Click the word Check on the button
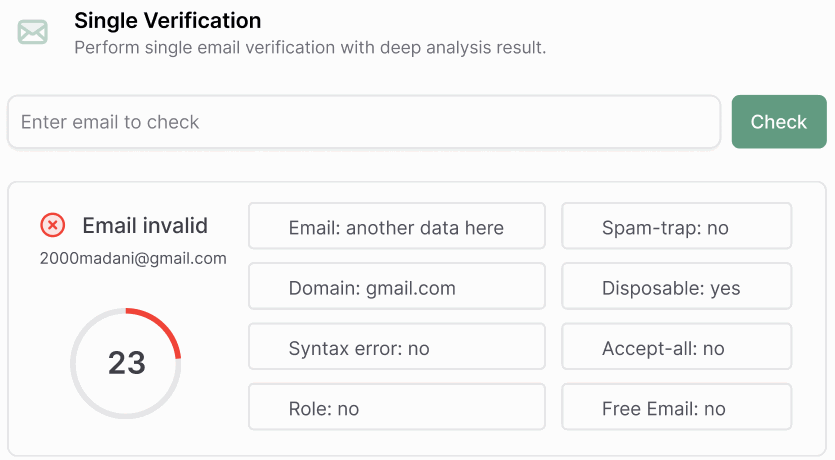The width and height of the screenshot is (835, 460). click(778, 122)
